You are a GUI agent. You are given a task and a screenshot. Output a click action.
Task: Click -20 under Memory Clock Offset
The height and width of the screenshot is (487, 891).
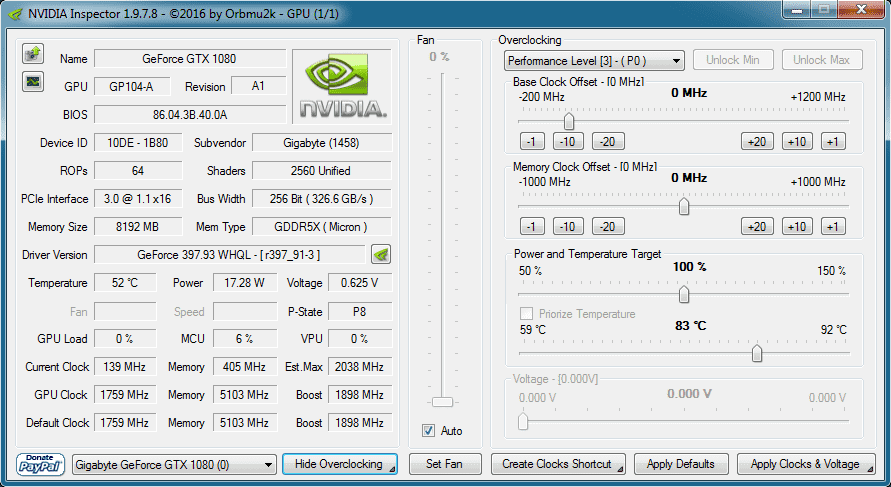tap(608, 227)
